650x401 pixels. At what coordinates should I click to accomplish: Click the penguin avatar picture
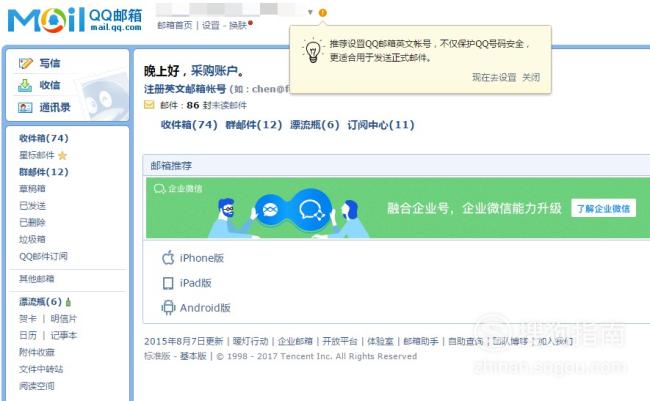pyautogui.click(x=102, y=96)
